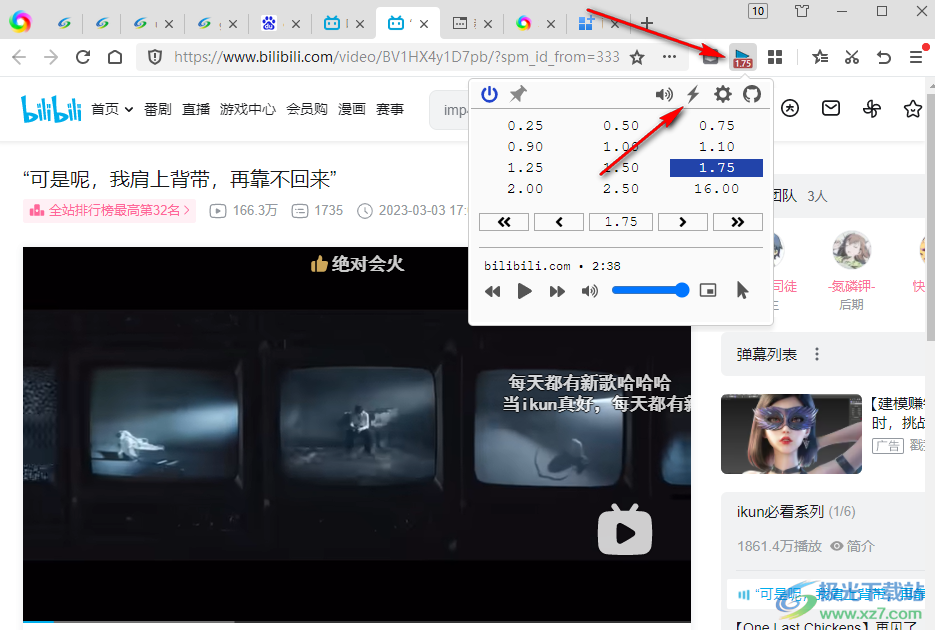Click the lightning bolt icon in popup
Screen dimensions: 935x630
click(693, 94)
